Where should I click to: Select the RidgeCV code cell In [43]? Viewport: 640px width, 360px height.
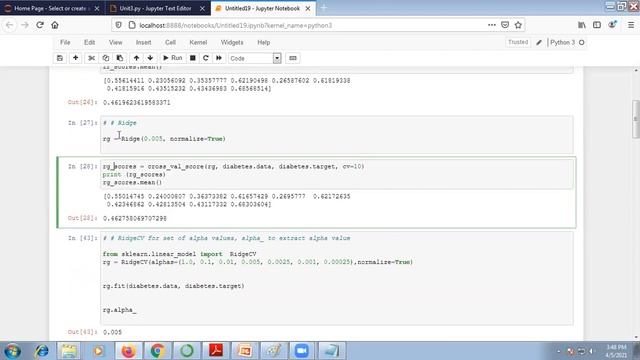pos(337,278)
